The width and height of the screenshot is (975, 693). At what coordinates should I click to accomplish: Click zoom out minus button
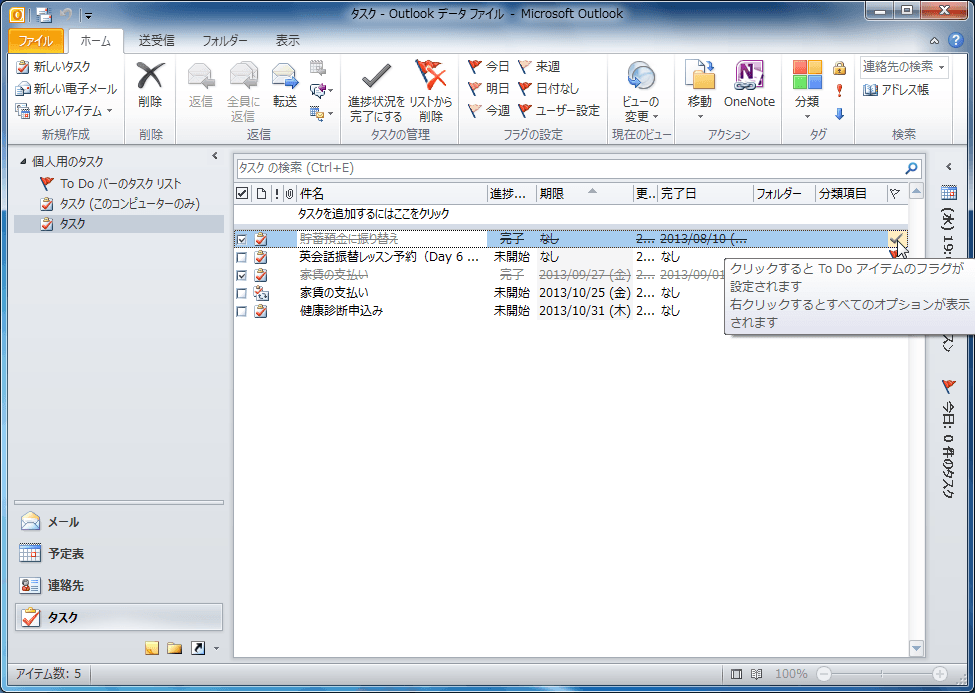pos(824,674)
